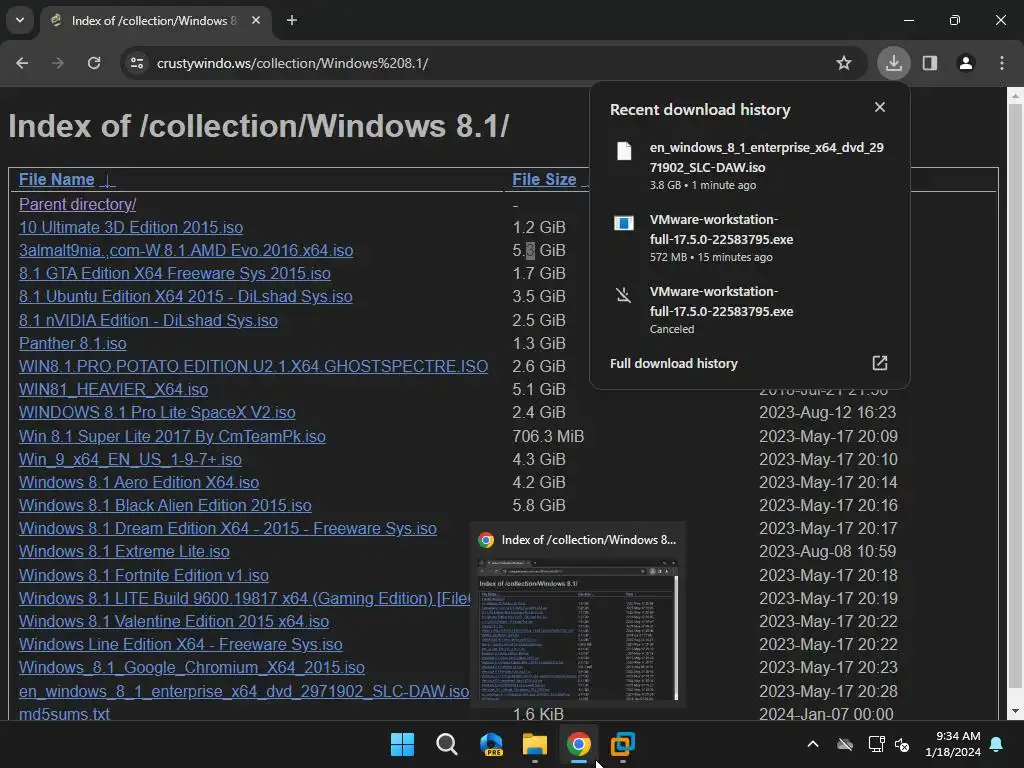Launch Microsoft Edge Preview from taskbar
The width and height of the screenshot is (1024, 768).
click(491, 744)
